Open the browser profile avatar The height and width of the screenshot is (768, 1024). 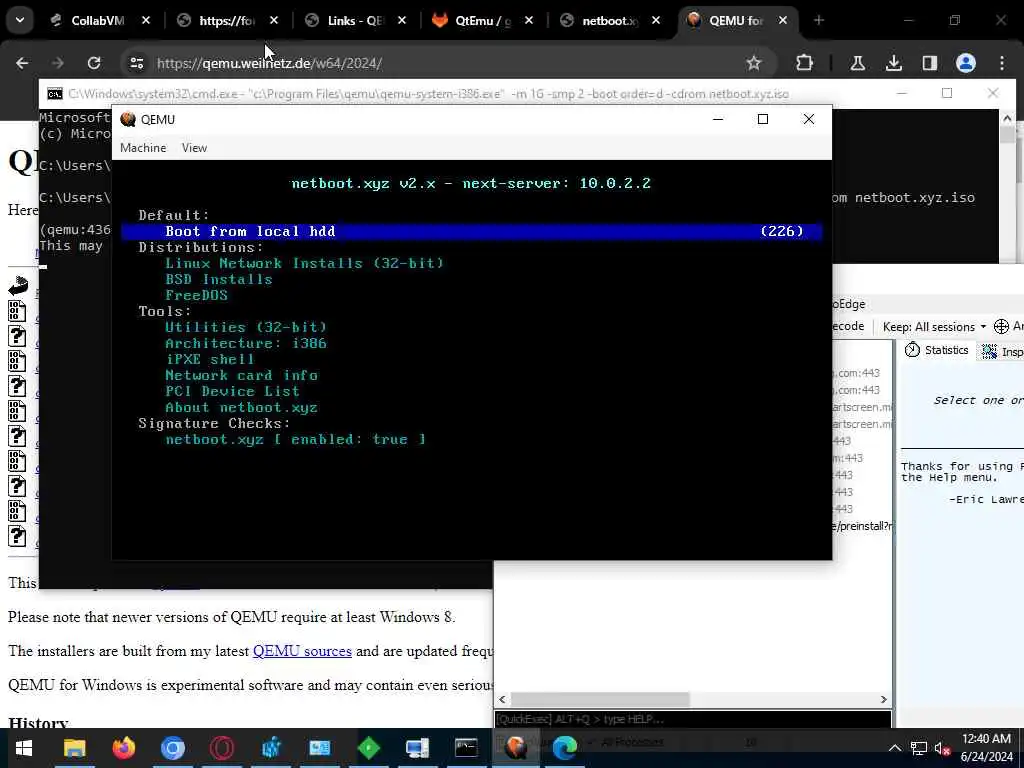[x=966, y=63]
